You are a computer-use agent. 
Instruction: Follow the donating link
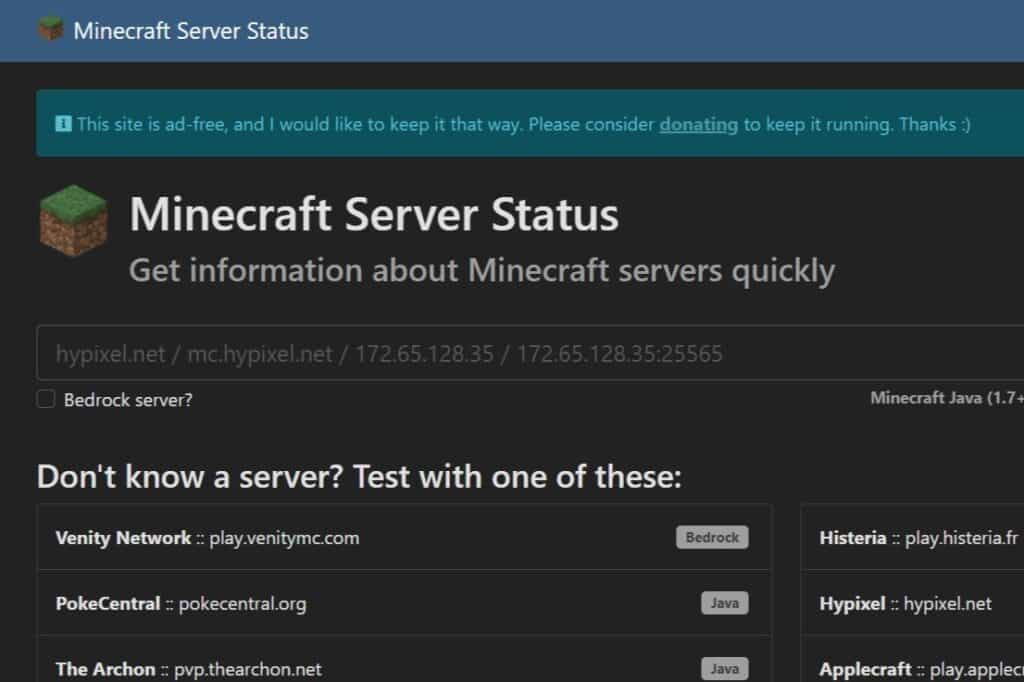coord(698,124)
